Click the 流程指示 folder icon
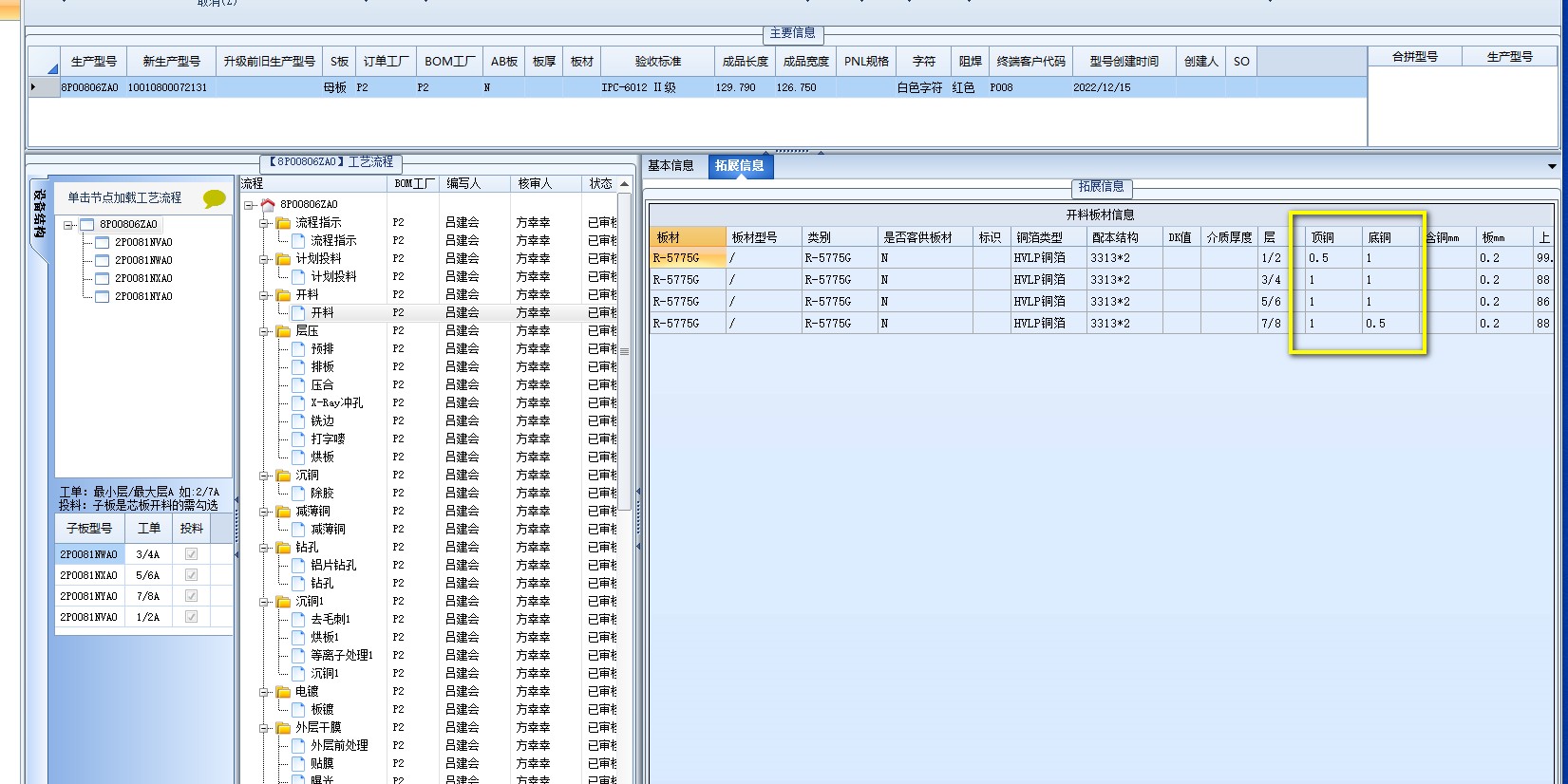The width and height of the screenshot is (1568, 784). [x=283, y=222]
